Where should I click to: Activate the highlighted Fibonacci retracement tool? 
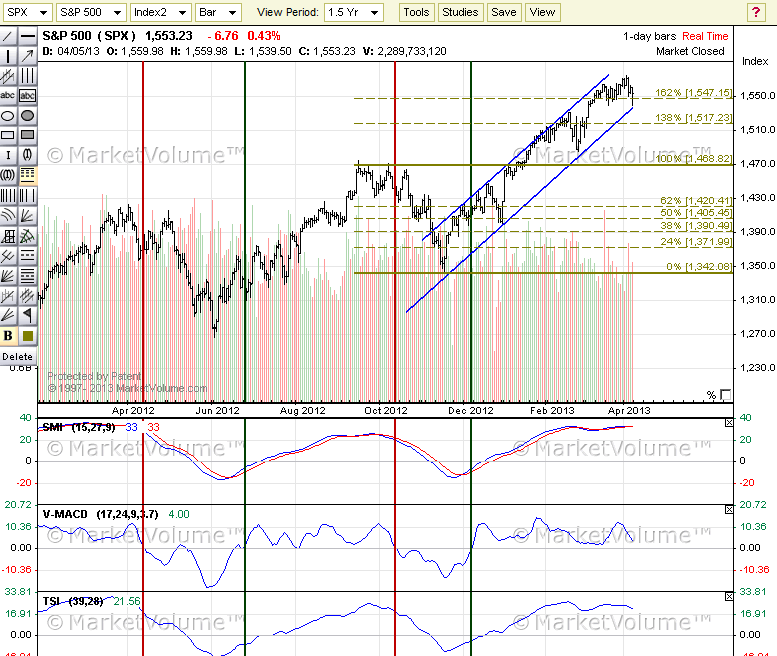[x=27, y=175]
